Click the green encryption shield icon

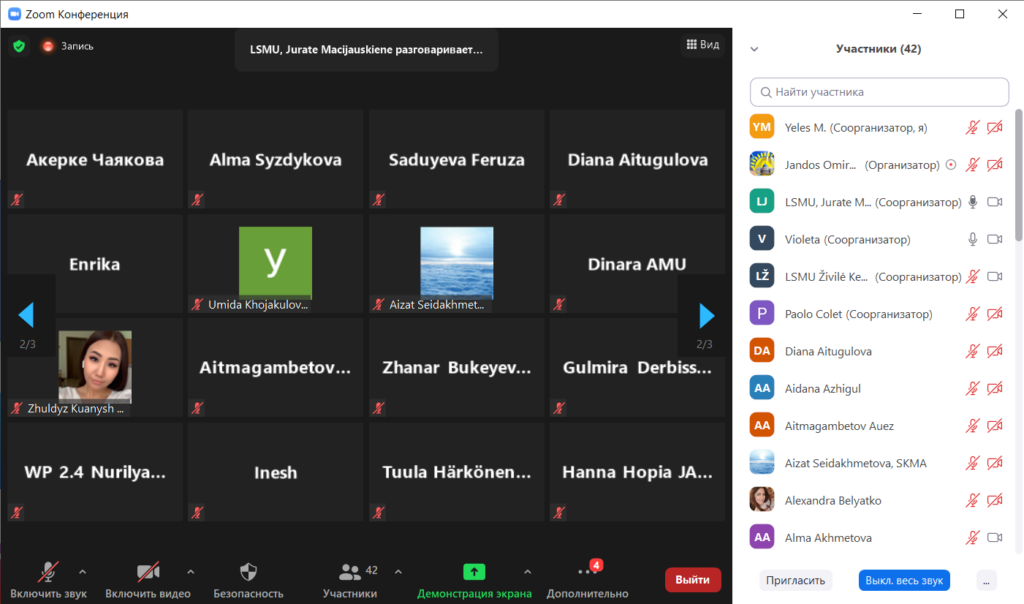click(19, 46)
